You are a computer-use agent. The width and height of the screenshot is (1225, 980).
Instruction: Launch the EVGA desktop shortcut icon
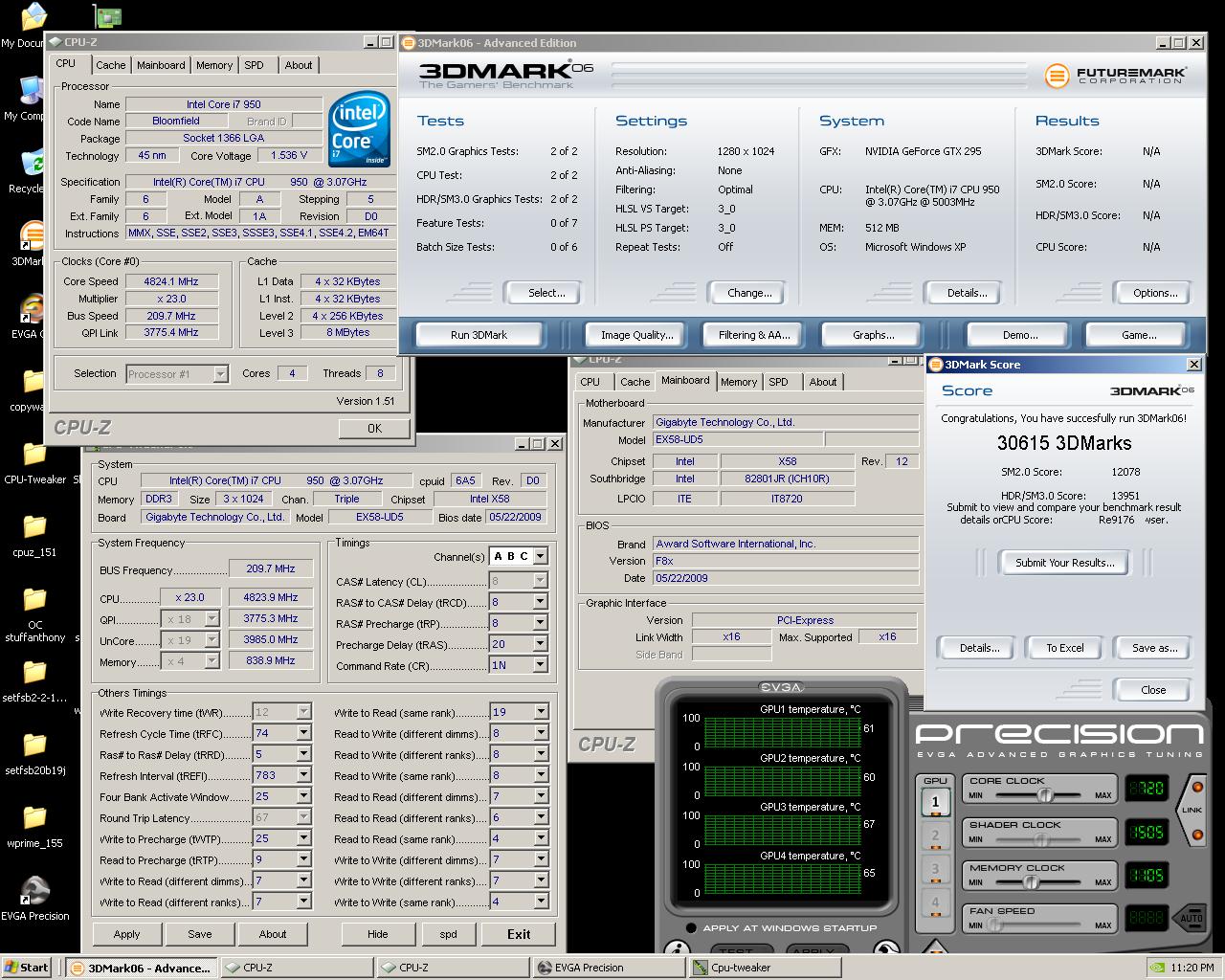(31, 308)
